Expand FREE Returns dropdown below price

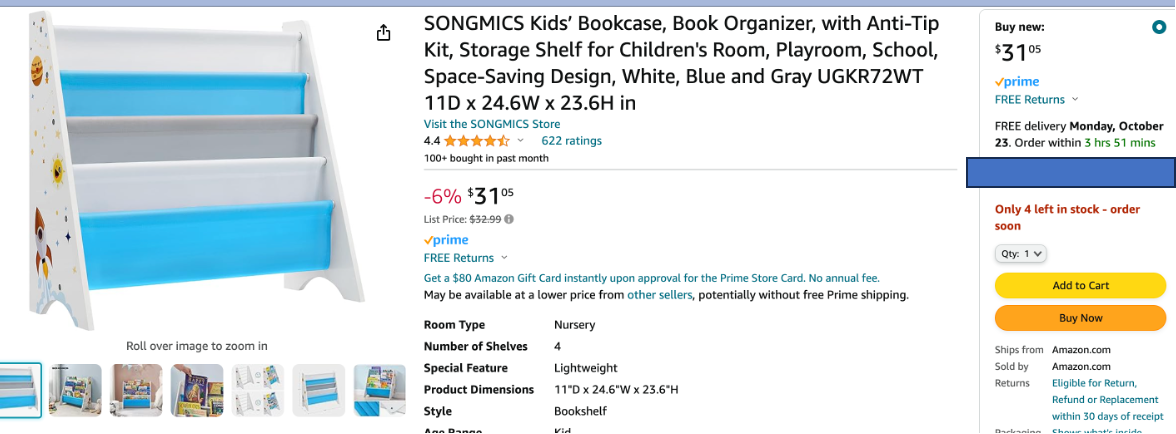pyautogui.click(x=465, y=258)
